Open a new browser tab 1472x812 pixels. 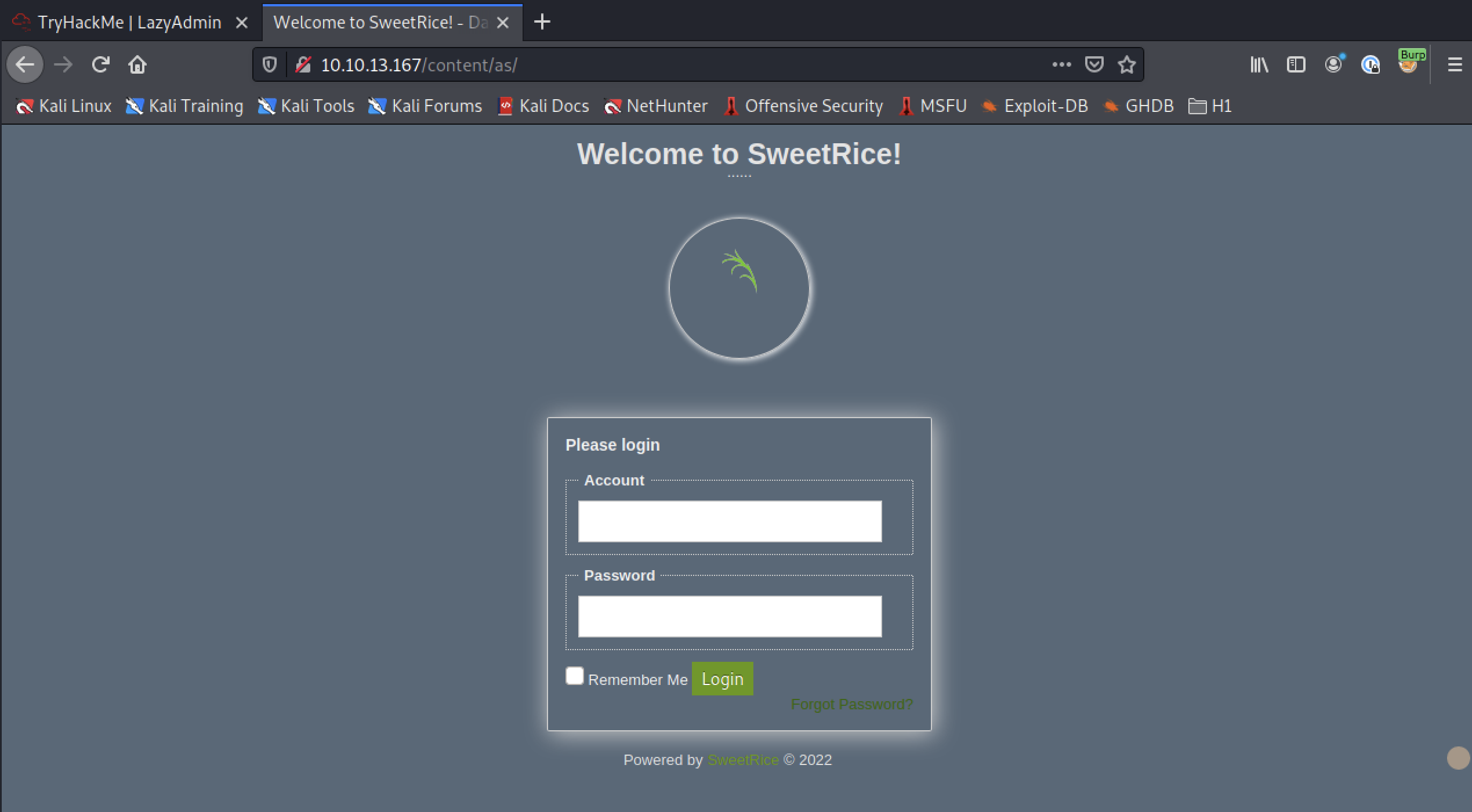(x=542, y=22)
